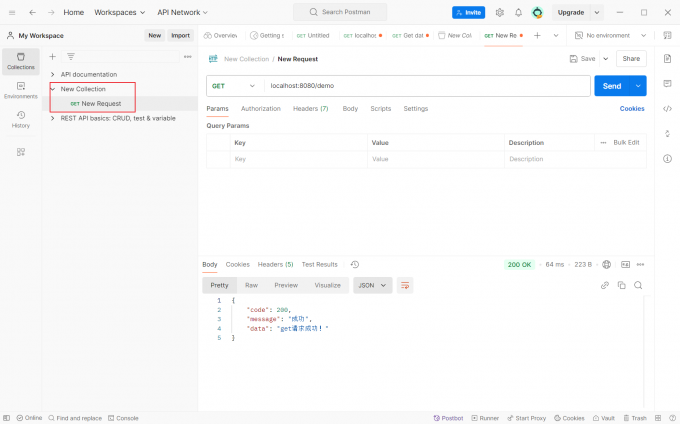This screenshot has height=424, width=680.
Task: Select Raw response view
Action: (252, 285)
